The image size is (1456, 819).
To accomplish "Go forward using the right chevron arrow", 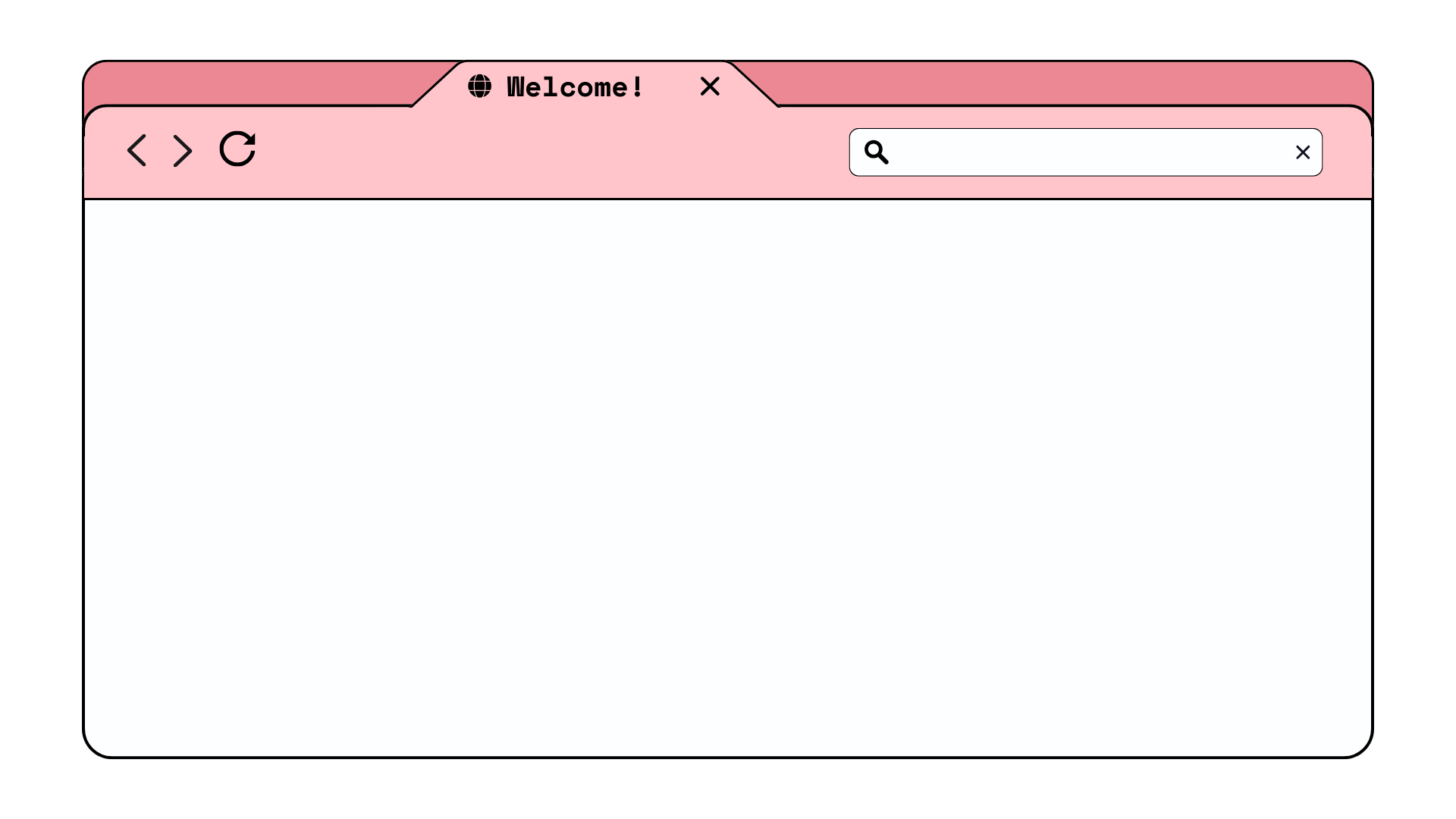I will (183, 151).
